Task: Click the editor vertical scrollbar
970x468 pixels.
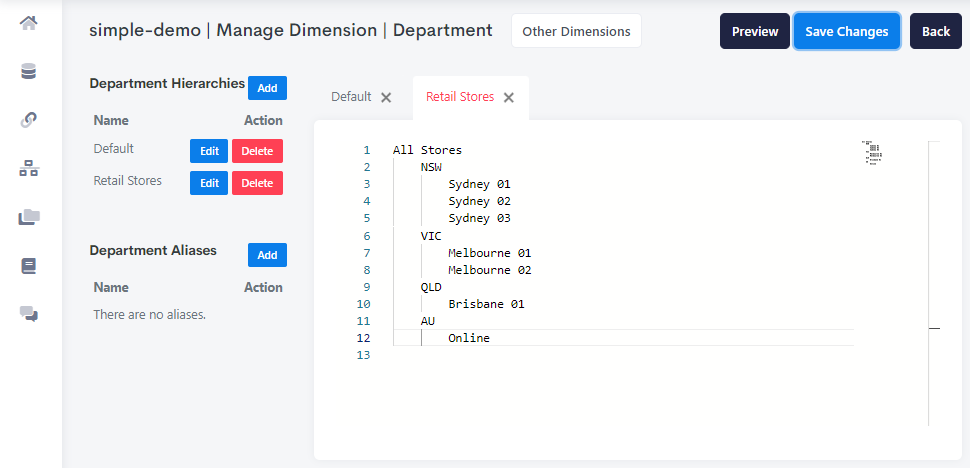Action: coord(934,283)
